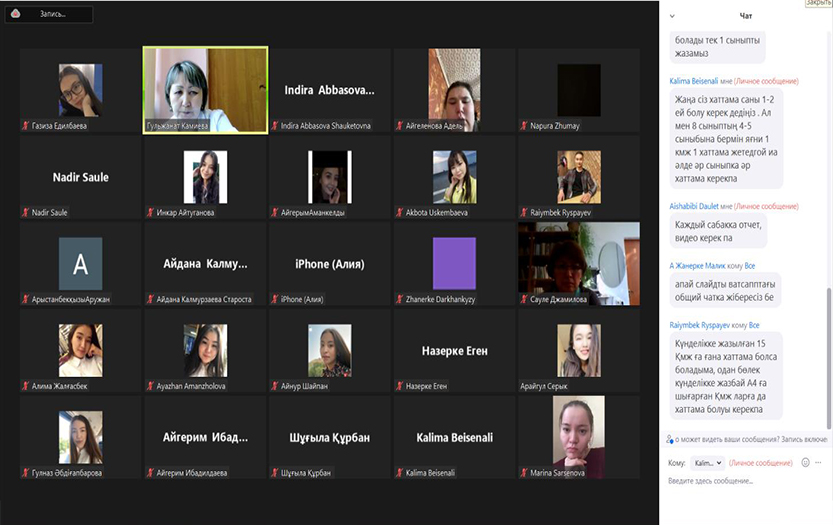The image size is (833, 525).
Task: Select Сауле Джамилова's video tile
Action: point(578,263)
